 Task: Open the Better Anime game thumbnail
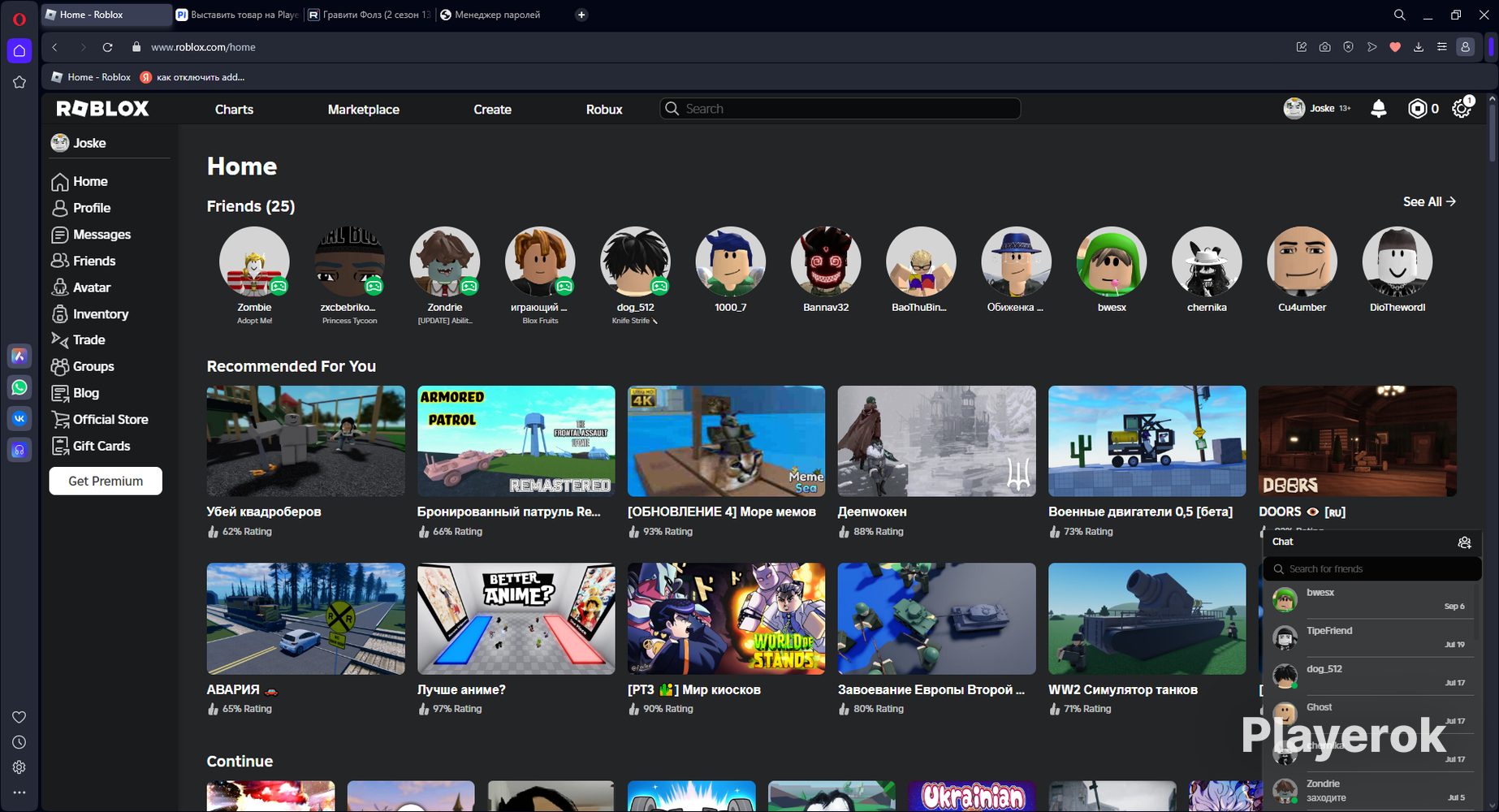pyautogui.click(x=516, y=619)
